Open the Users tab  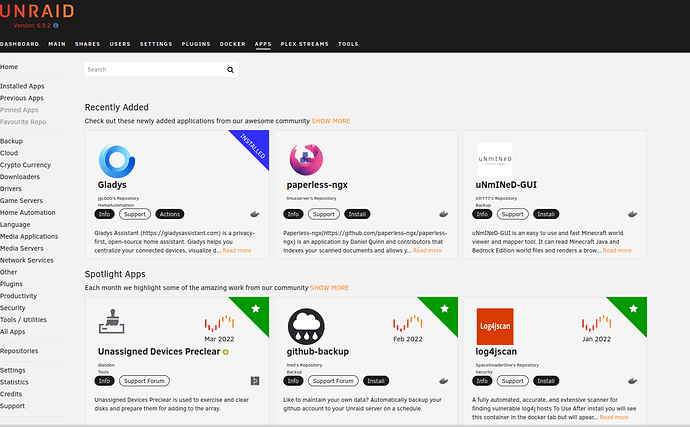120,44
